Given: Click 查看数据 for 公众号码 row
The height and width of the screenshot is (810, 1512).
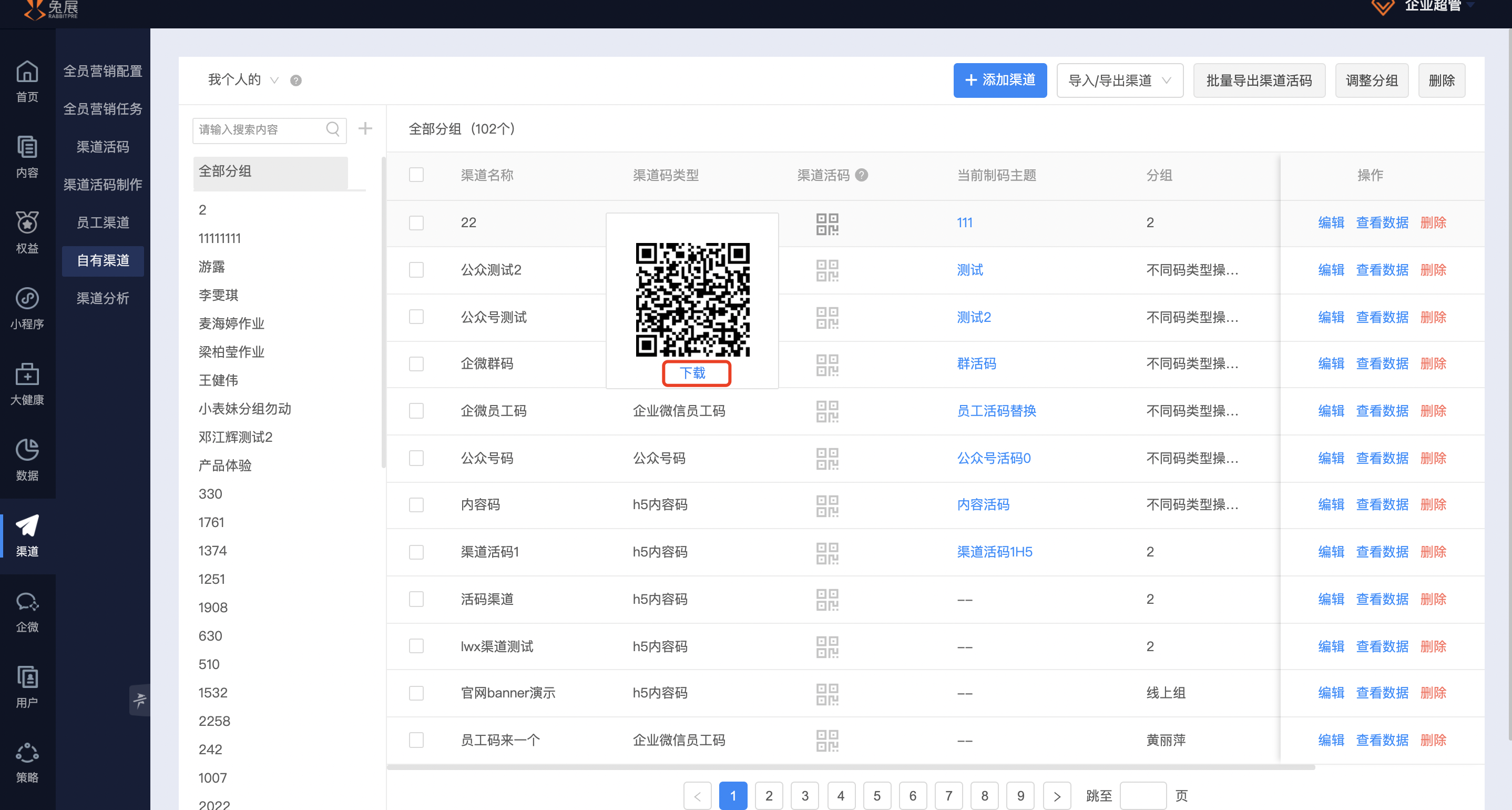Looking at the screenshot, I should point(1382,458).
